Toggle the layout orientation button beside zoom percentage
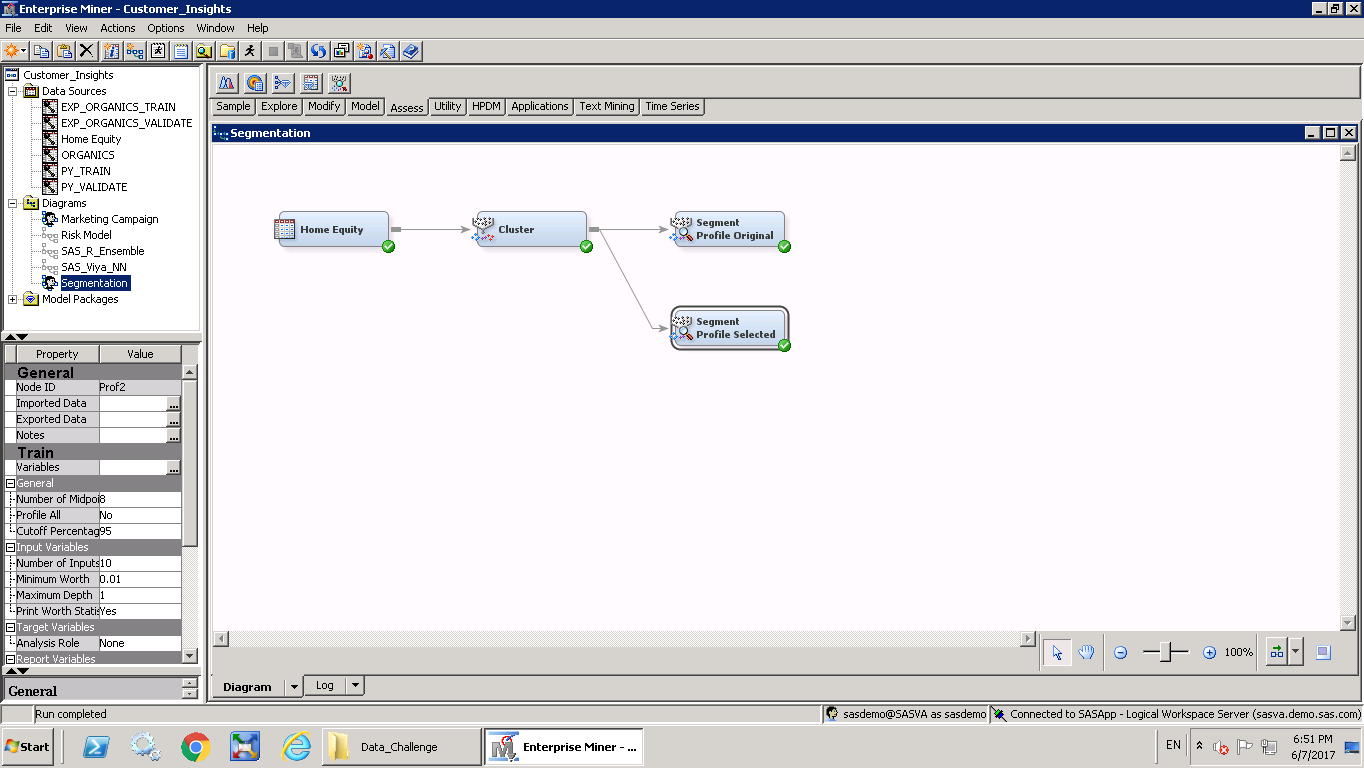The height and width of the screenshot is (768, 1364). coord(1278,651)
